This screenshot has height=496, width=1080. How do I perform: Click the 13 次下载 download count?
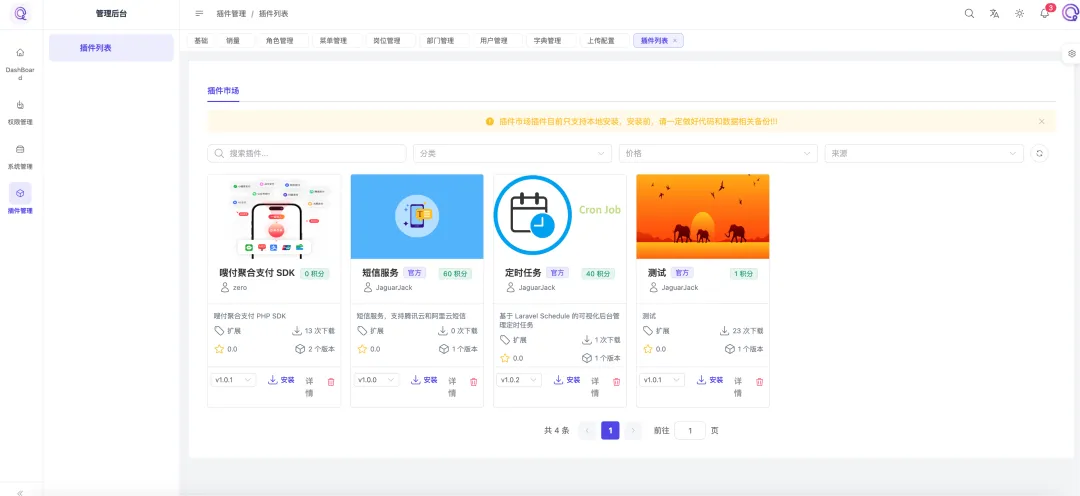pos(313,331)
